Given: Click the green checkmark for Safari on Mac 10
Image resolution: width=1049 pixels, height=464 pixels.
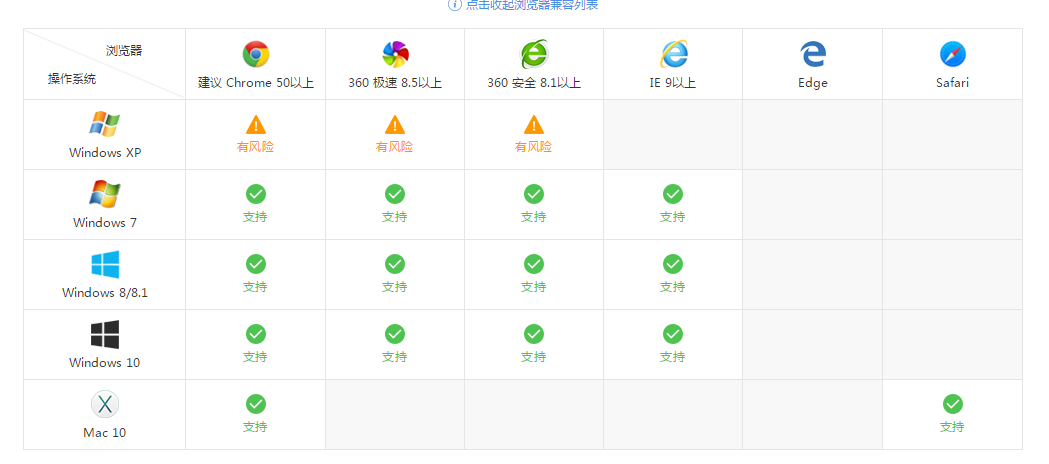Looking at the screenshot, I should click(x=952, y=404).
